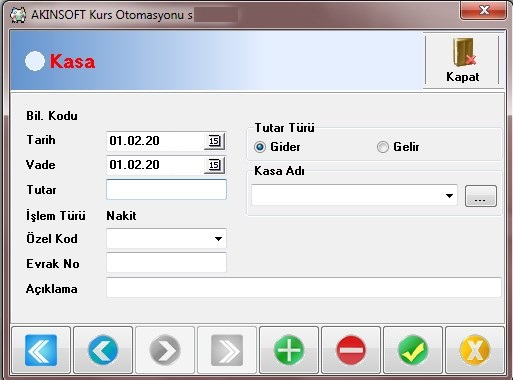Click the Açıklama text field
513x380 pixels.
point(304,287)
